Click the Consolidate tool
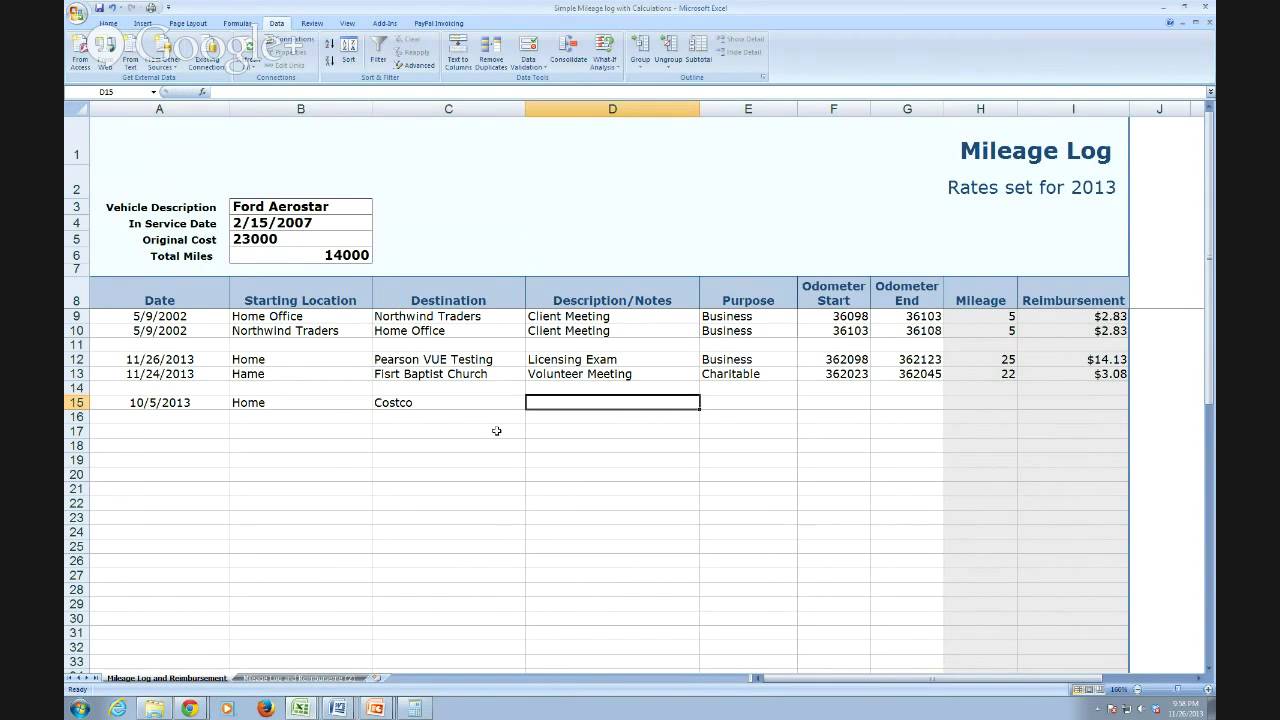This screenshot has height=720, width=1280. [x=568, y=50]
